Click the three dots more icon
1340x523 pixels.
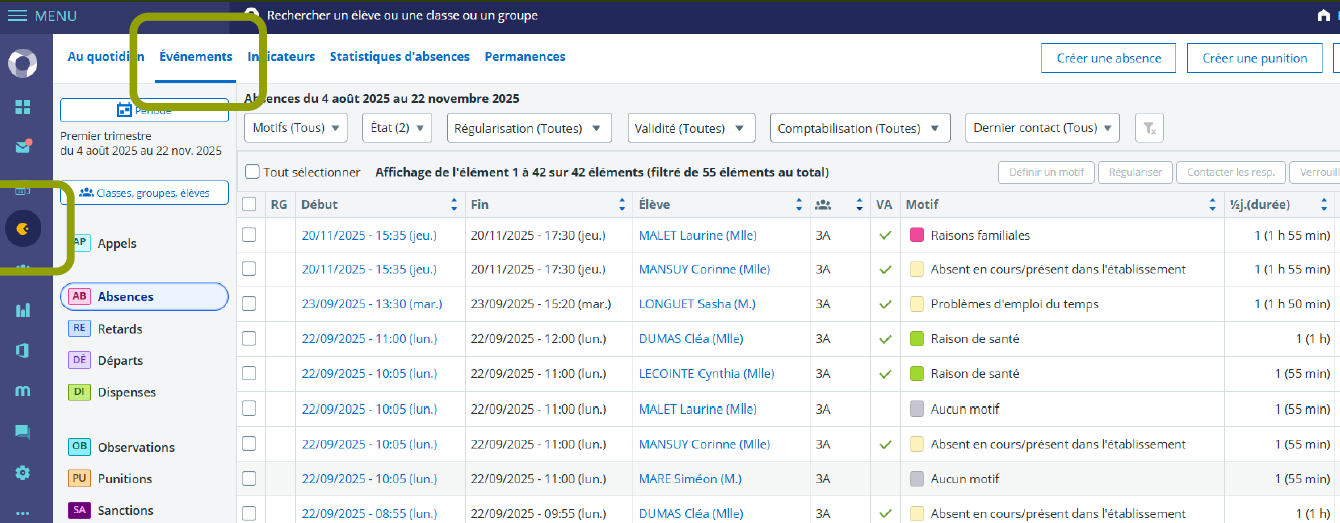click(22, 513)
